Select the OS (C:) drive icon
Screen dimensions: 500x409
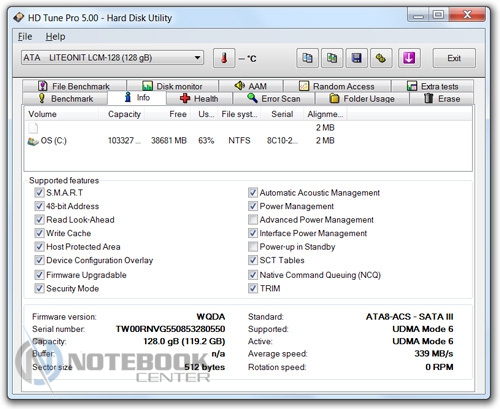(x=33, y=141)
